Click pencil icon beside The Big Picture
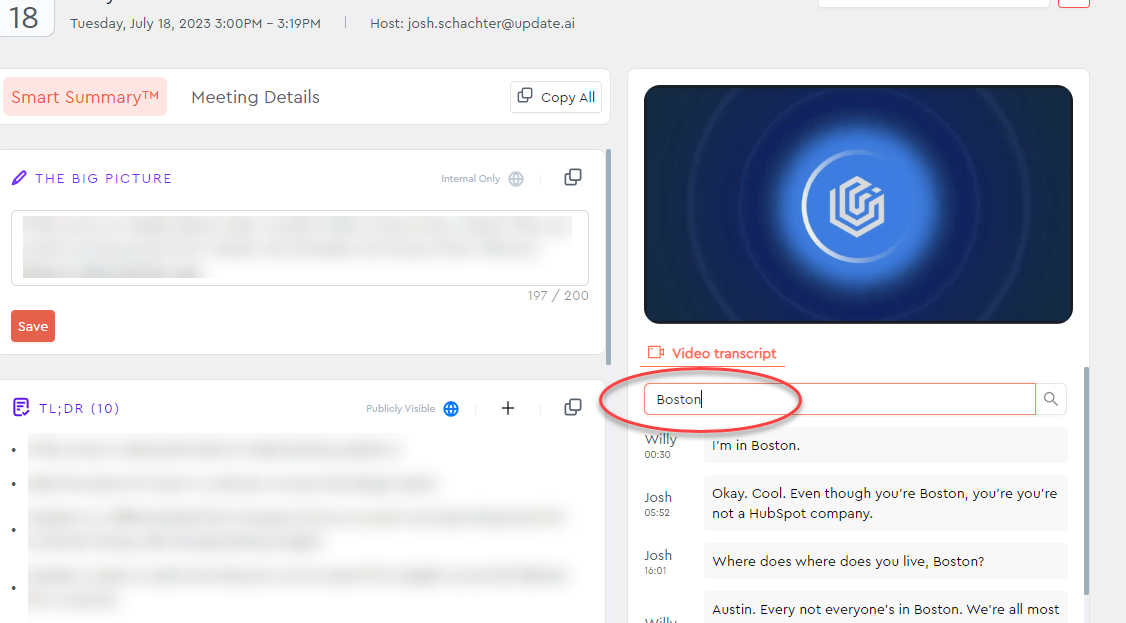1126x623 pixels. pos(19,178)
